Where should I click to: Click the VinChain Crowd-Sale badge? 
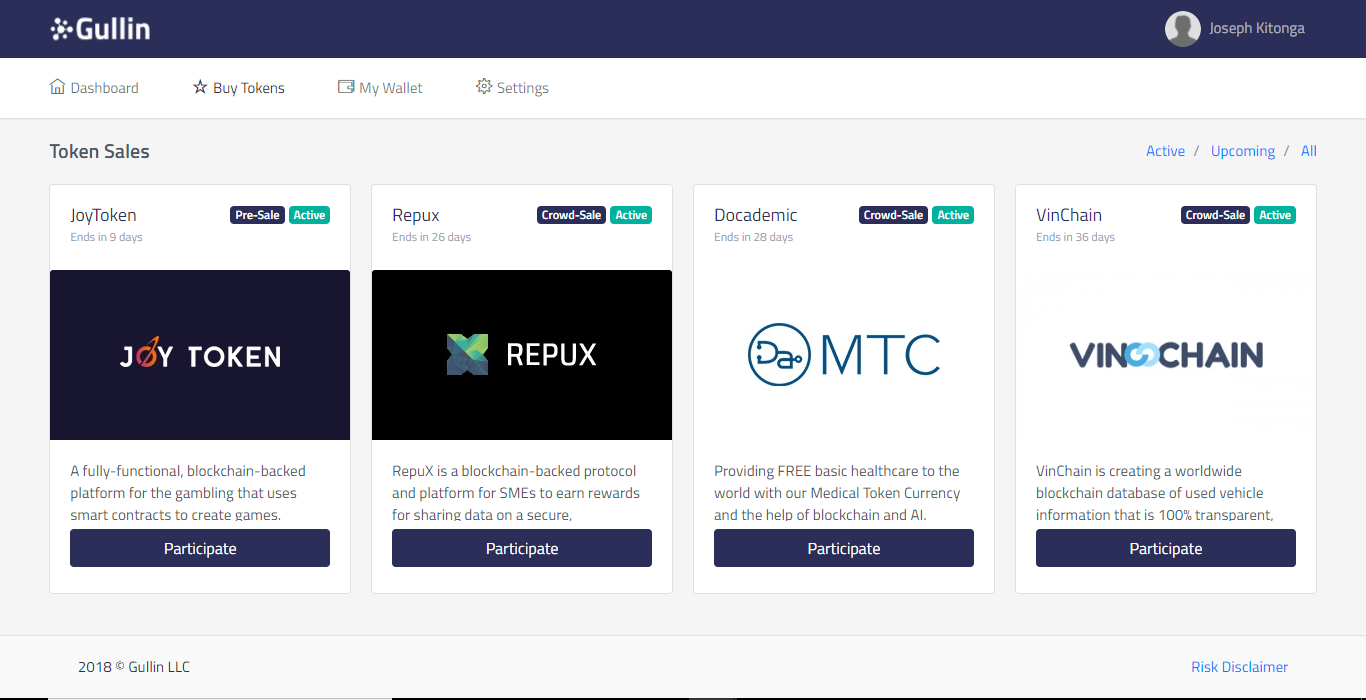tap(1215, 215)
